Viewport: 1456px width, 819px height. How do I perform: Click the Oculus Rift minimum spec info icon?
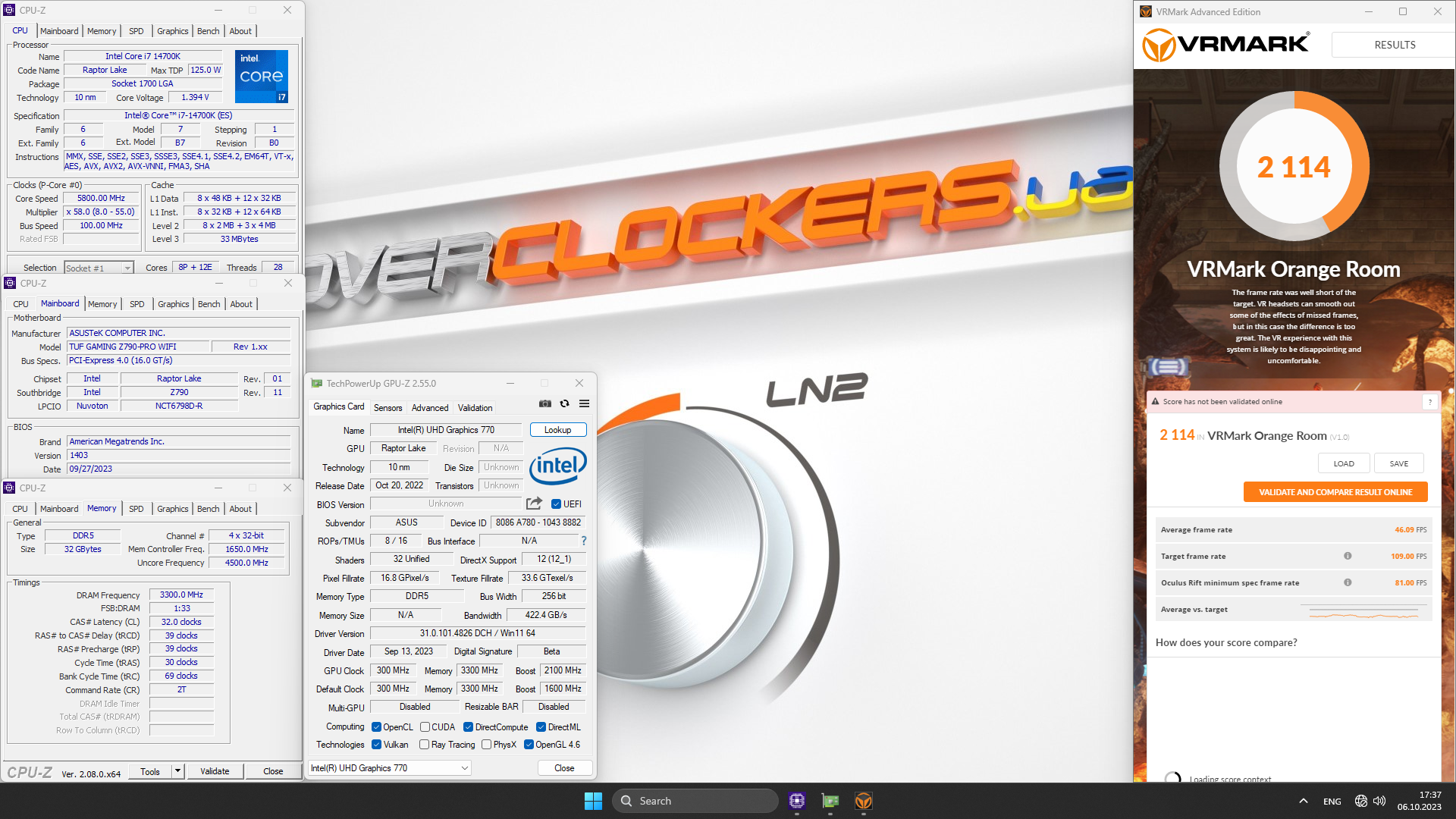[1348, 582]
